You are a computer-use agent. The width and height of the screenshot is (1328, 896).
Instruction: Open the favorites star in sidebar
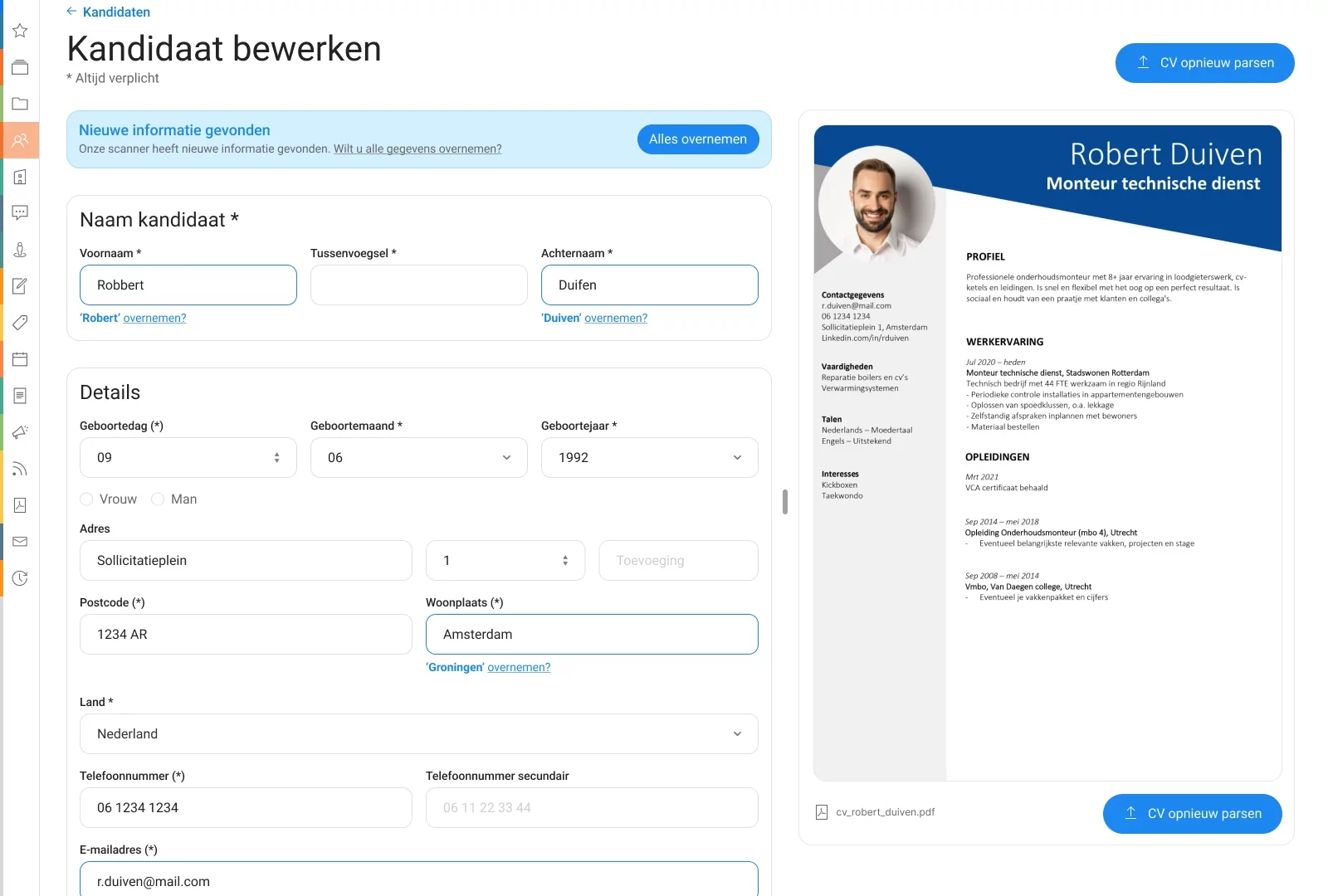pos(20,31)
